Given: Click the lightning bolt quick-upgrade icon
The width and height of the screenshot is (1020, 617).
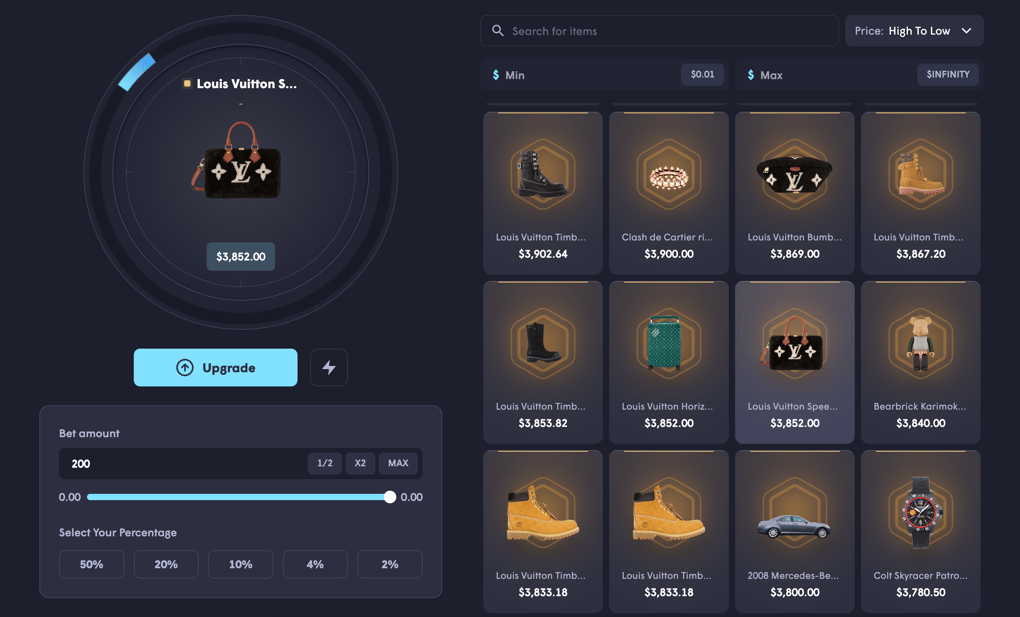Looking at the screenshot, I should (329, 368).
